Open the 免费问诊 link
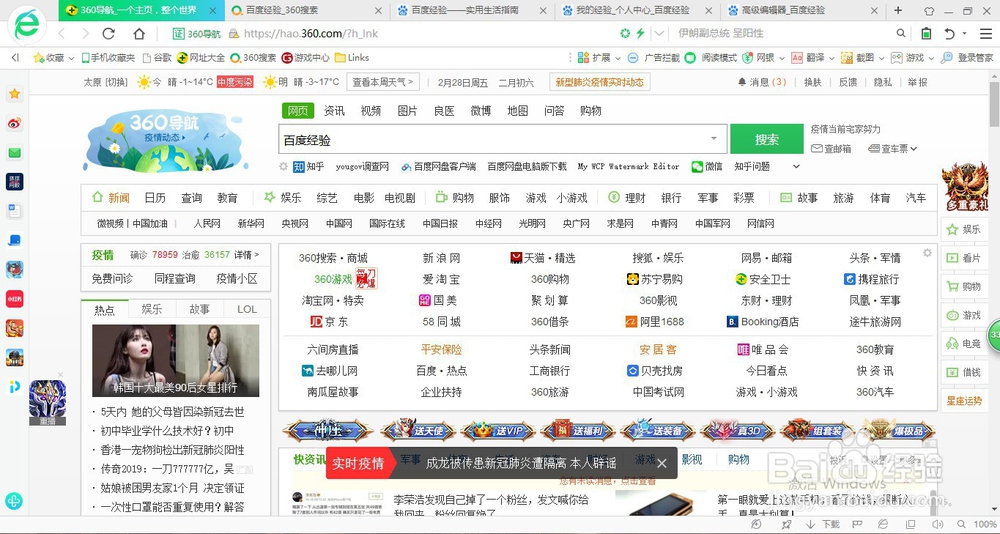 point(112,279)
